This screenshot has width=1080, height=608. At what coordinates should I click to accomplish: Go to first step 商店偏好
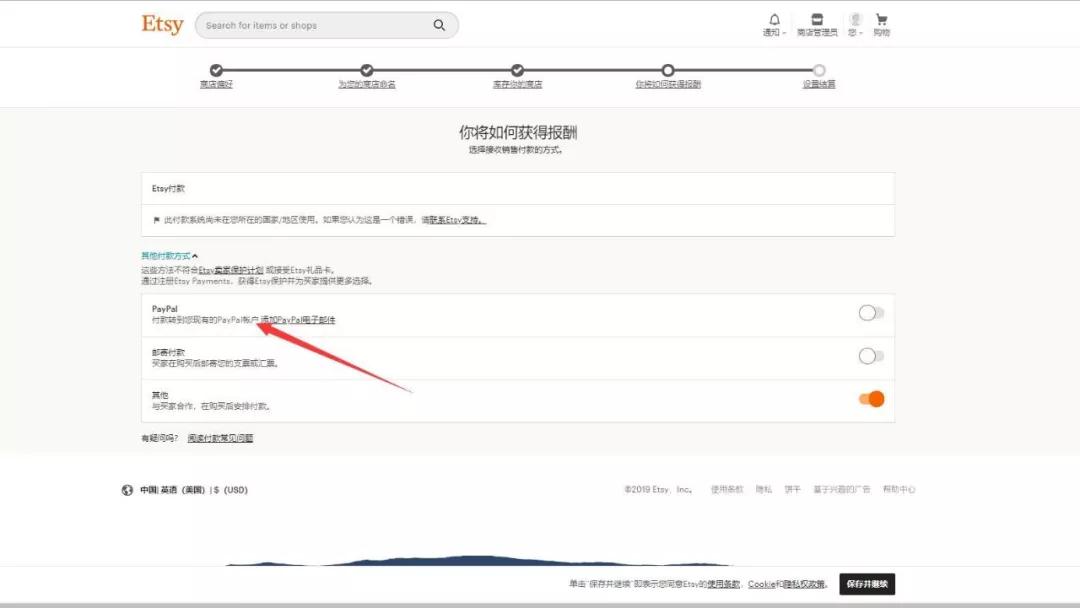216,84
